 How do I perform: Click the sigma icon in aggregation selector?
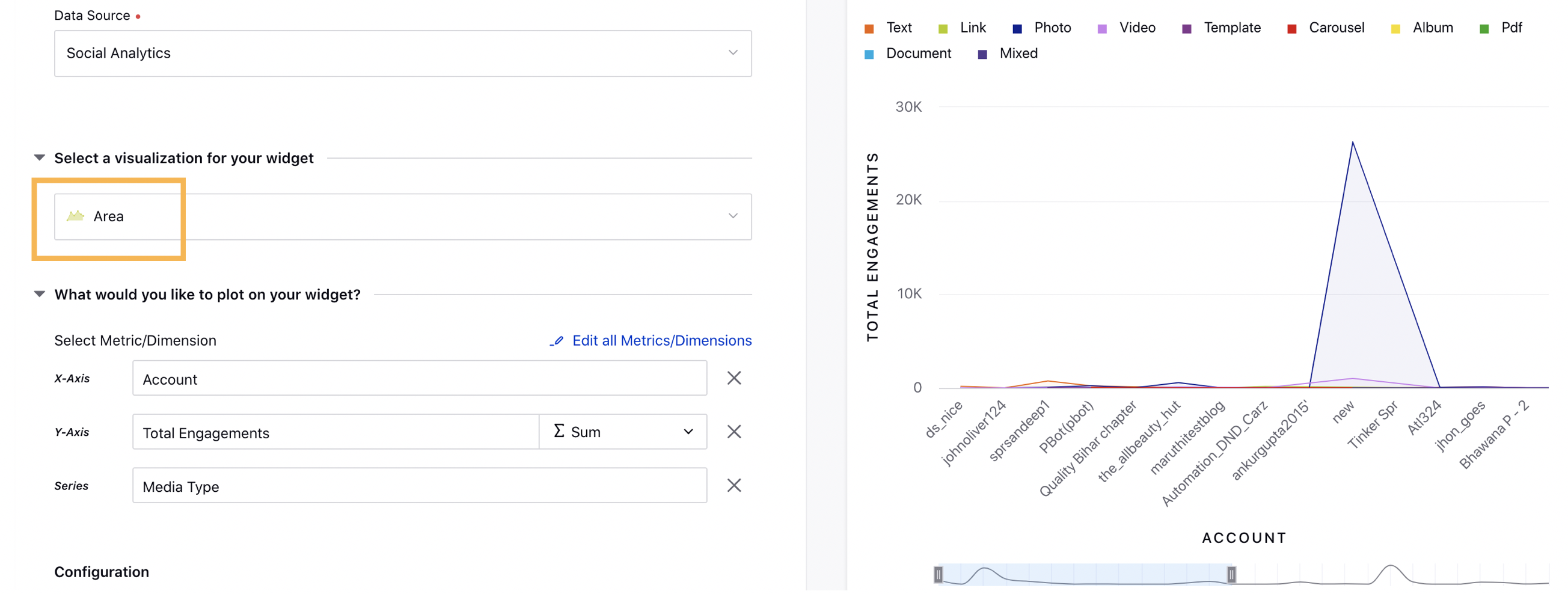559,431
